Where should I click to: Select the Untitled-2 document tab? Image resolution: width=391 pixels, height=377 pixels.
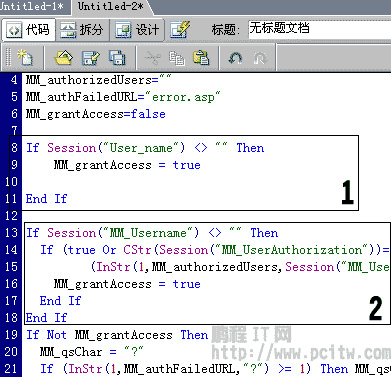click(111, 6)
